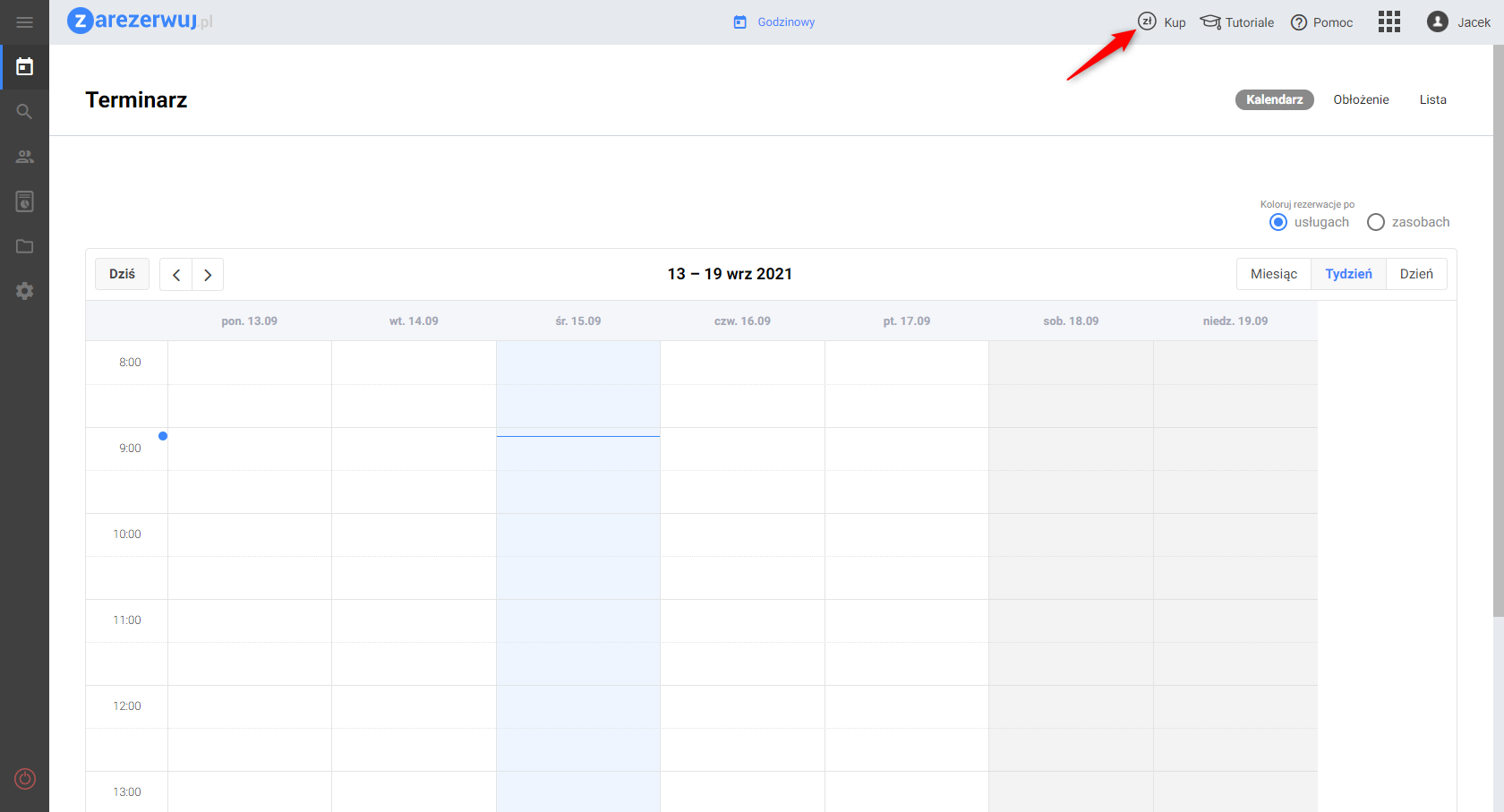Click the pt. 17.09 day header
The width and height of the screenshot is (1504, 812).
coord(907,321)
